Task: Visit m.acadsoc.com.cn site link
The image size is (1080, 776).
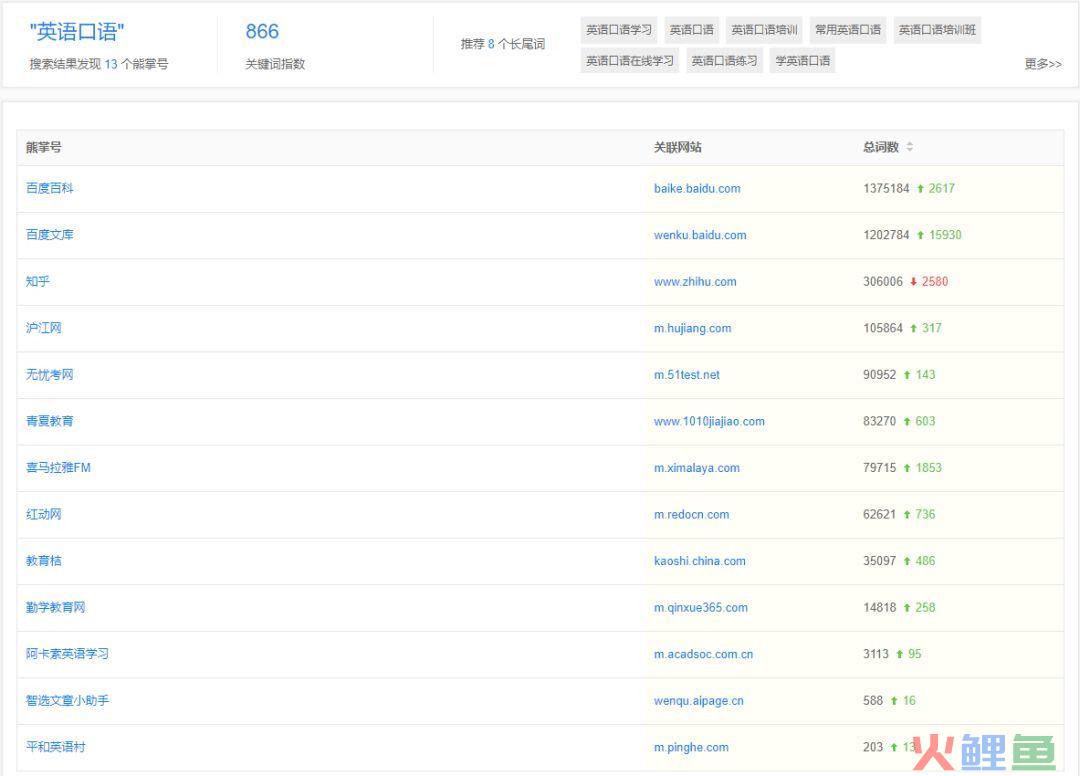Action: tap(703, 653)
